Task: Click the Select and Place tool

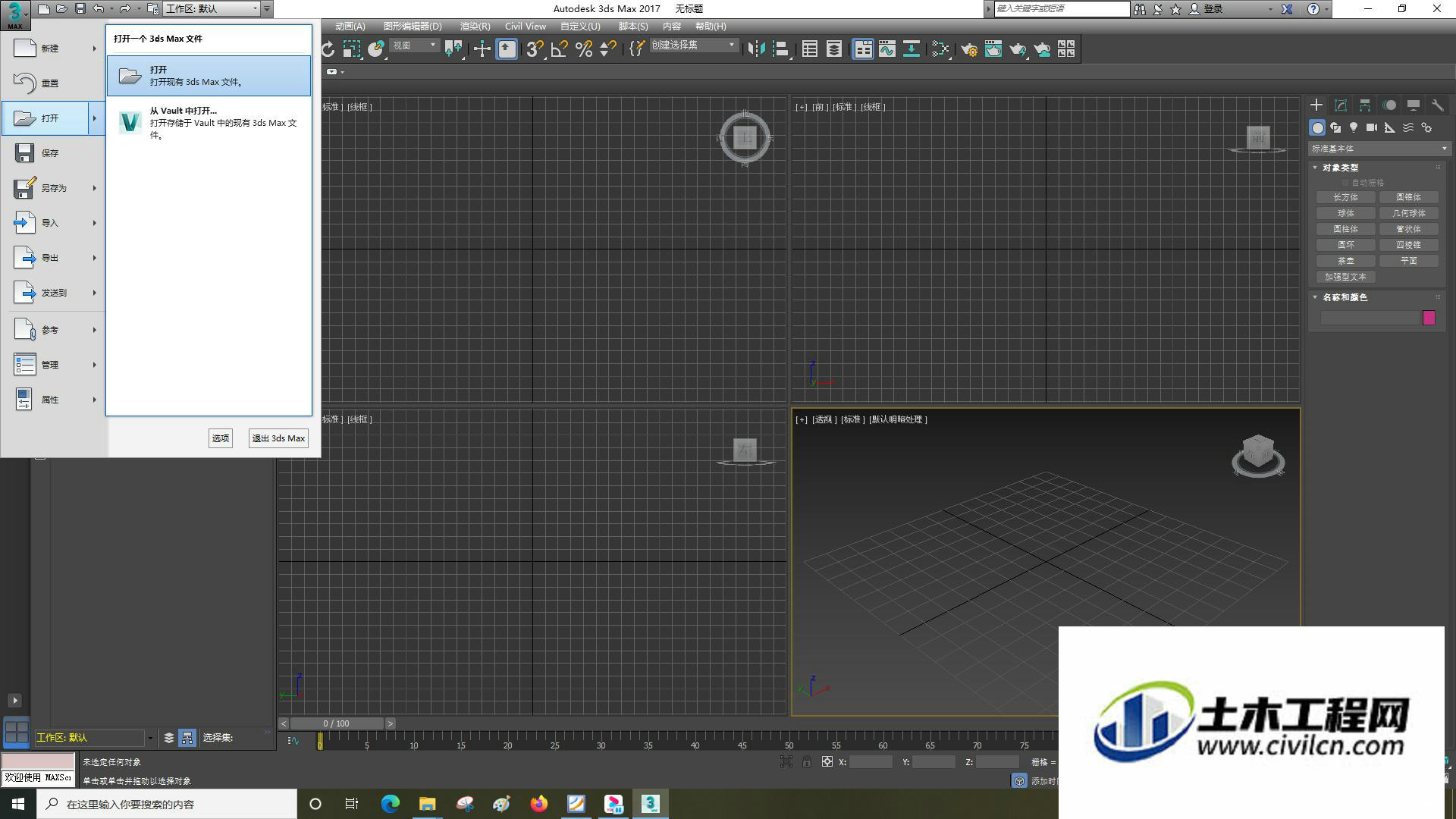Action: click(376, 49)
